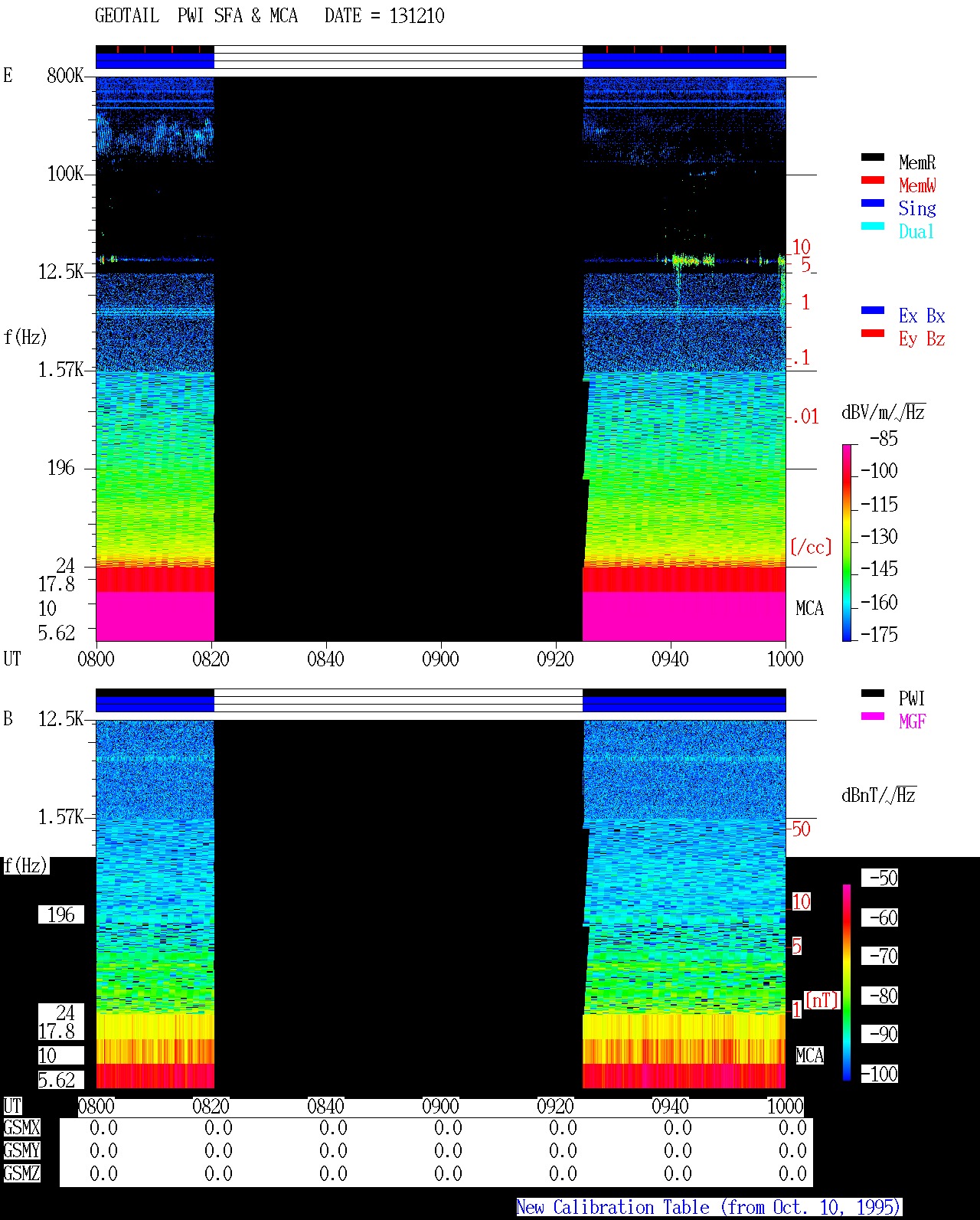Click the MemW legend label
Image resolution: width=980 pixels, height=1220 pixels.
point(917,185)
